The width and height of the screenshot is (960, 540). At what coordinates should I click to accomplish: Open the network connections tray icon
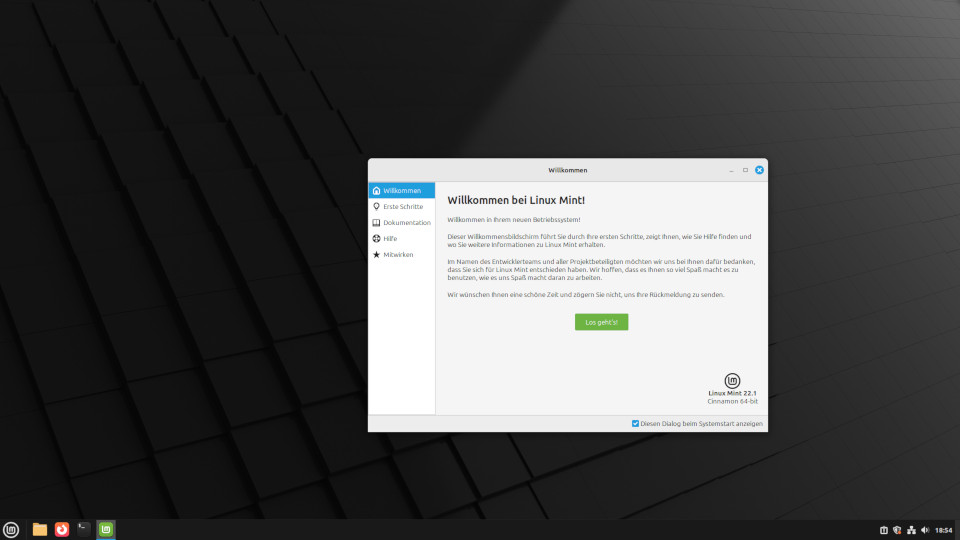(911, 530)
